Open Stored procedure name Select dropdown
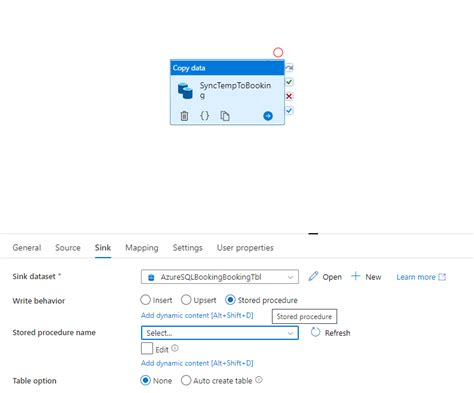The width and height of the screenshot is (474, 393). [220, 333]
